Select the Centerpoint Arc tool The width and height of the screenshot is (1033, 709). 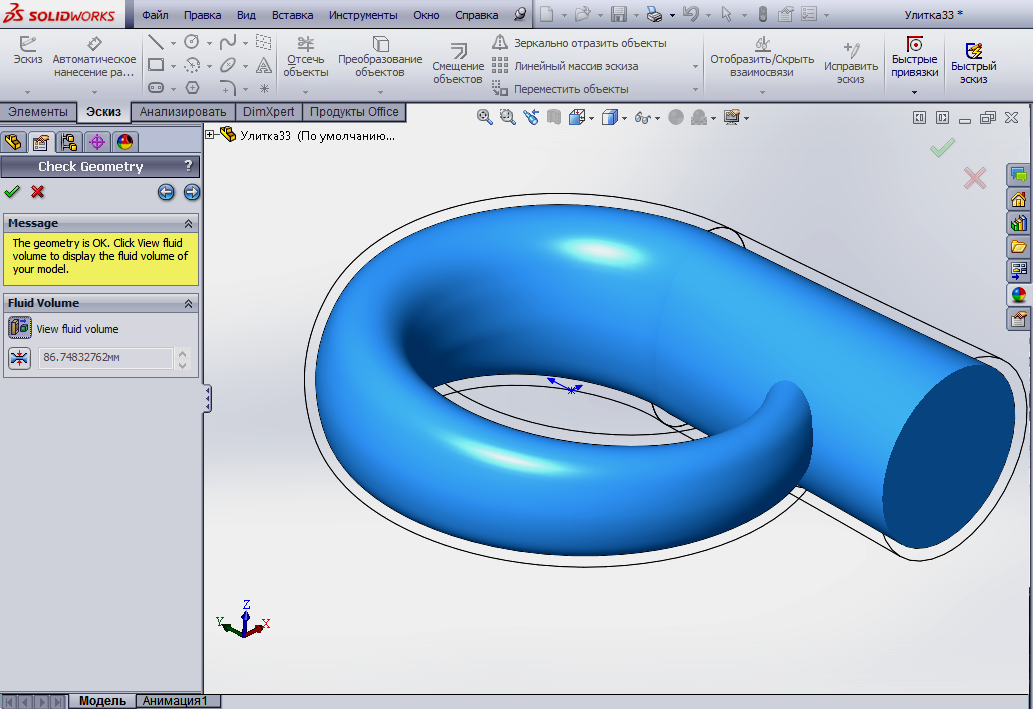192,65
